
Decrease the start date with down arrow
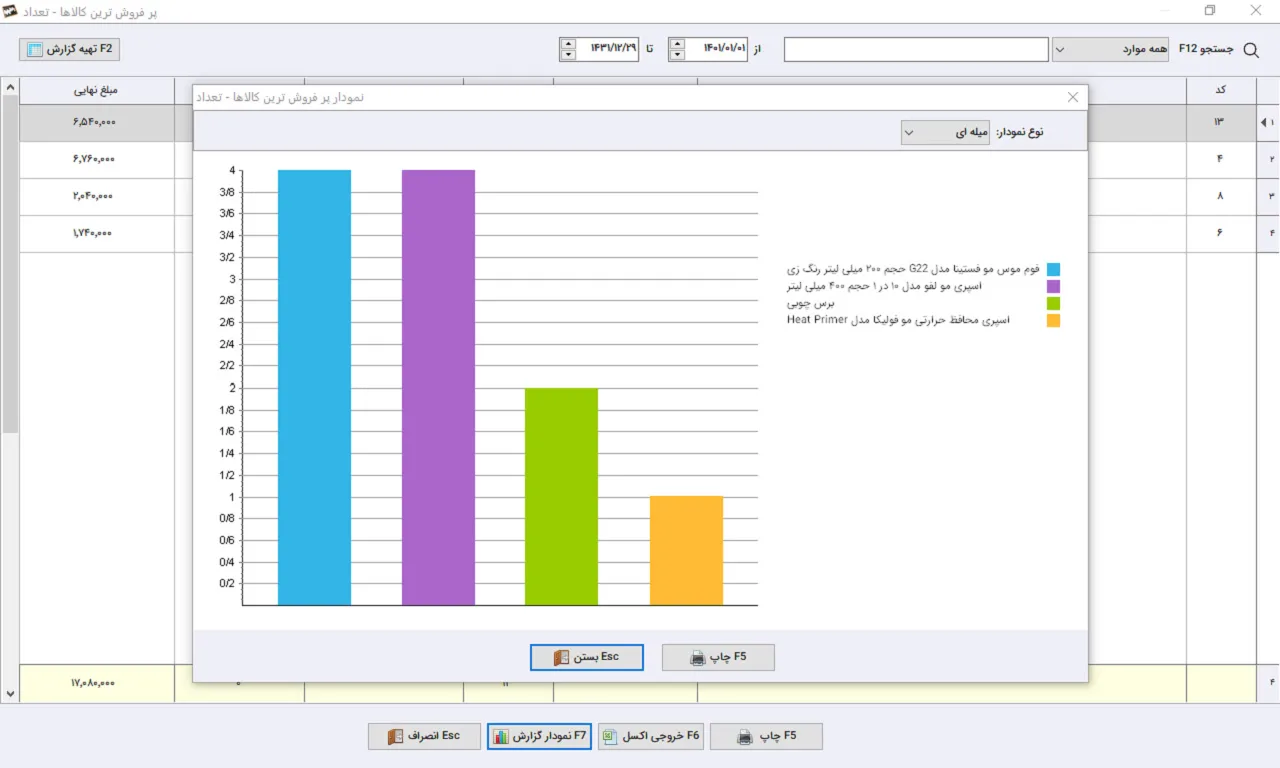678,55
